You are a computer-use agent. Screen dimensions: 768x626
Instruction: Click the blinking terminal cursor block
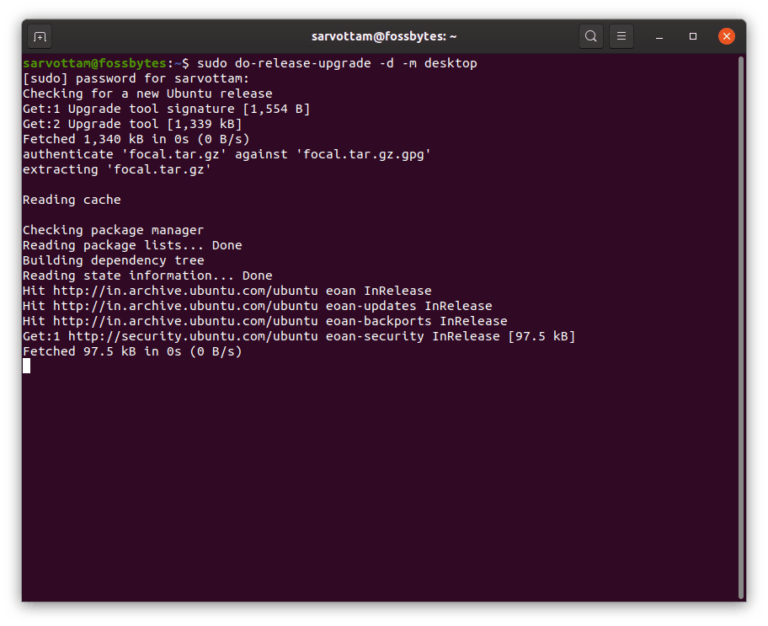point(26,366)
